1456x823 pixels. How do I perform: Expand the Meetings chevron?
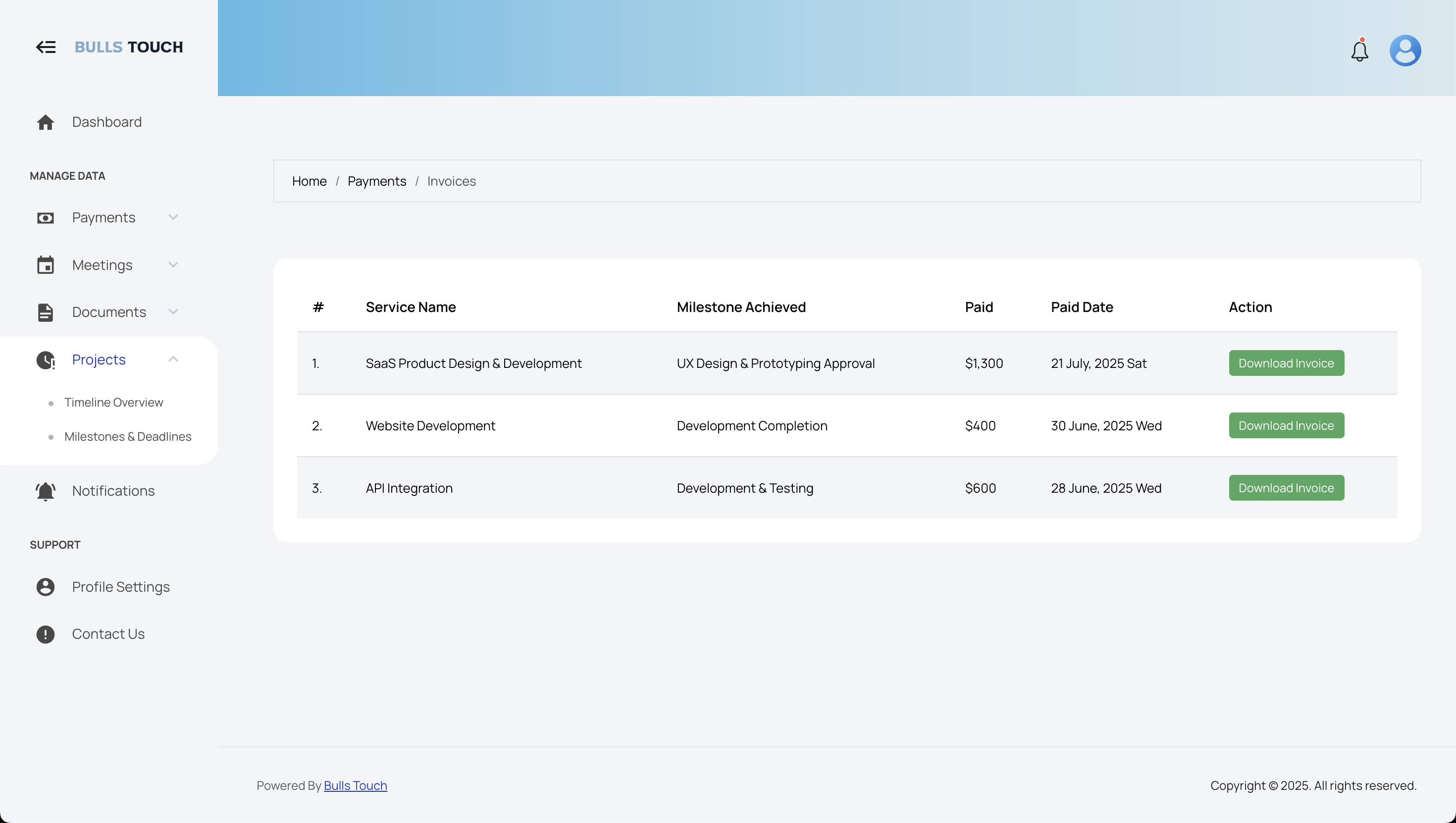[x=173, y=264]
